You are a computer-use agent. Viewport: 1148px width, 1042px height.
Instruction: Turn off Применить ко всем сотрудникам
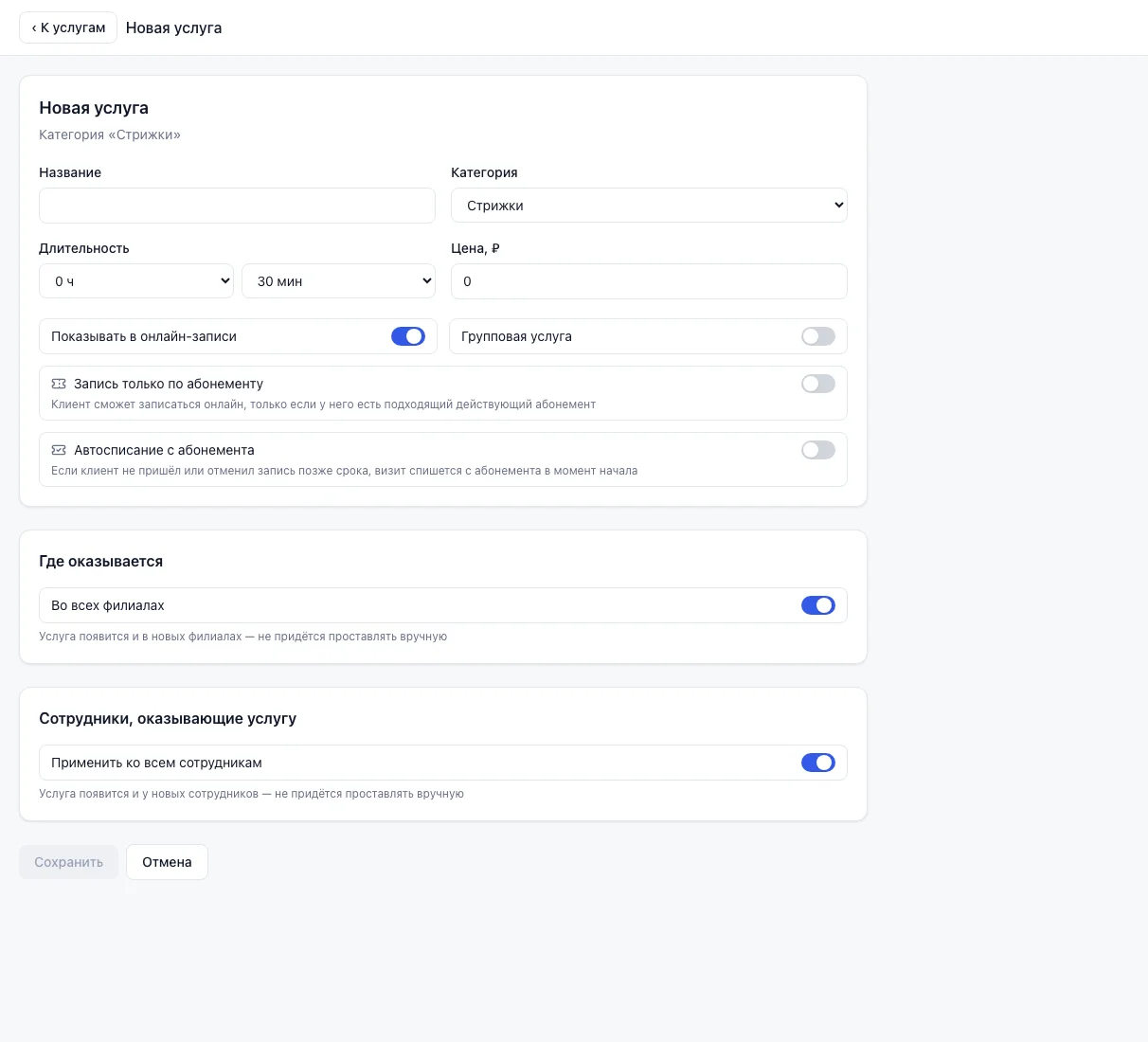818,763
